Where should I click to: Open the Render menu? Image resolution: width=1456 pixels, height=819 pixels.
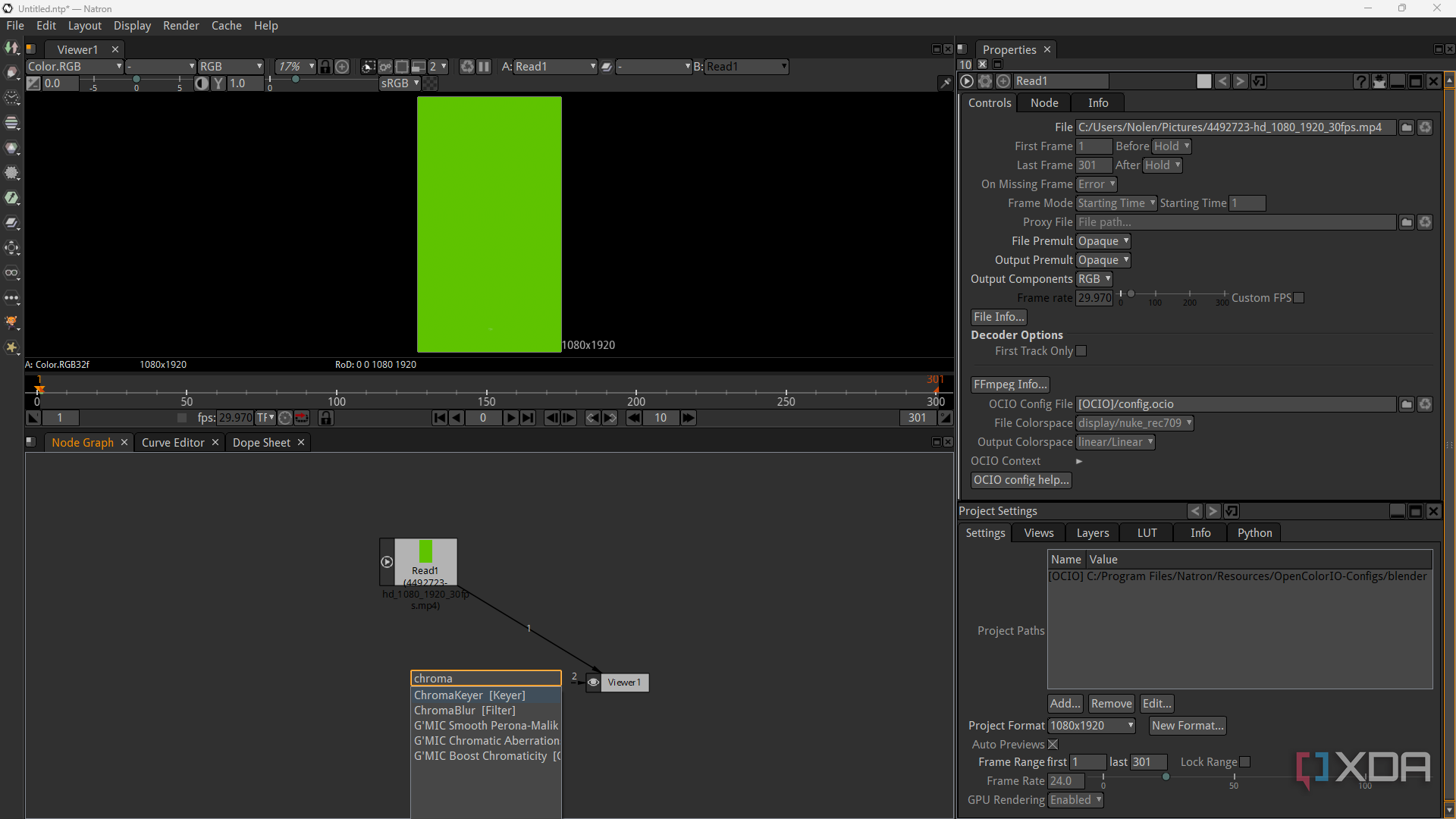pos(180,26)
